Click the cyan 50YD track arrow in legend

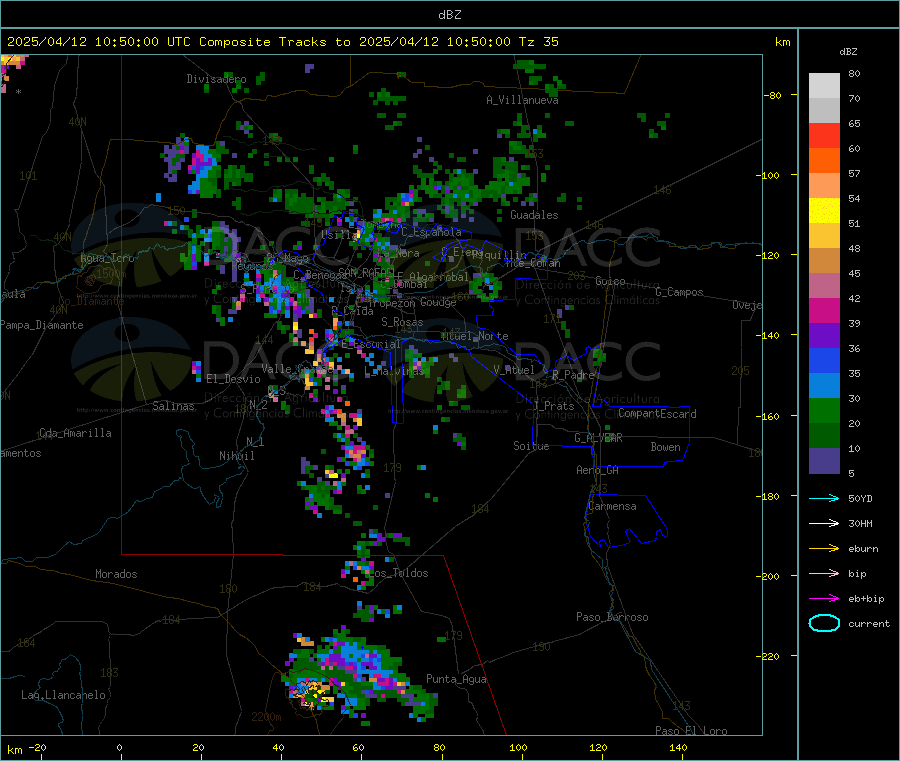point(824,498)
